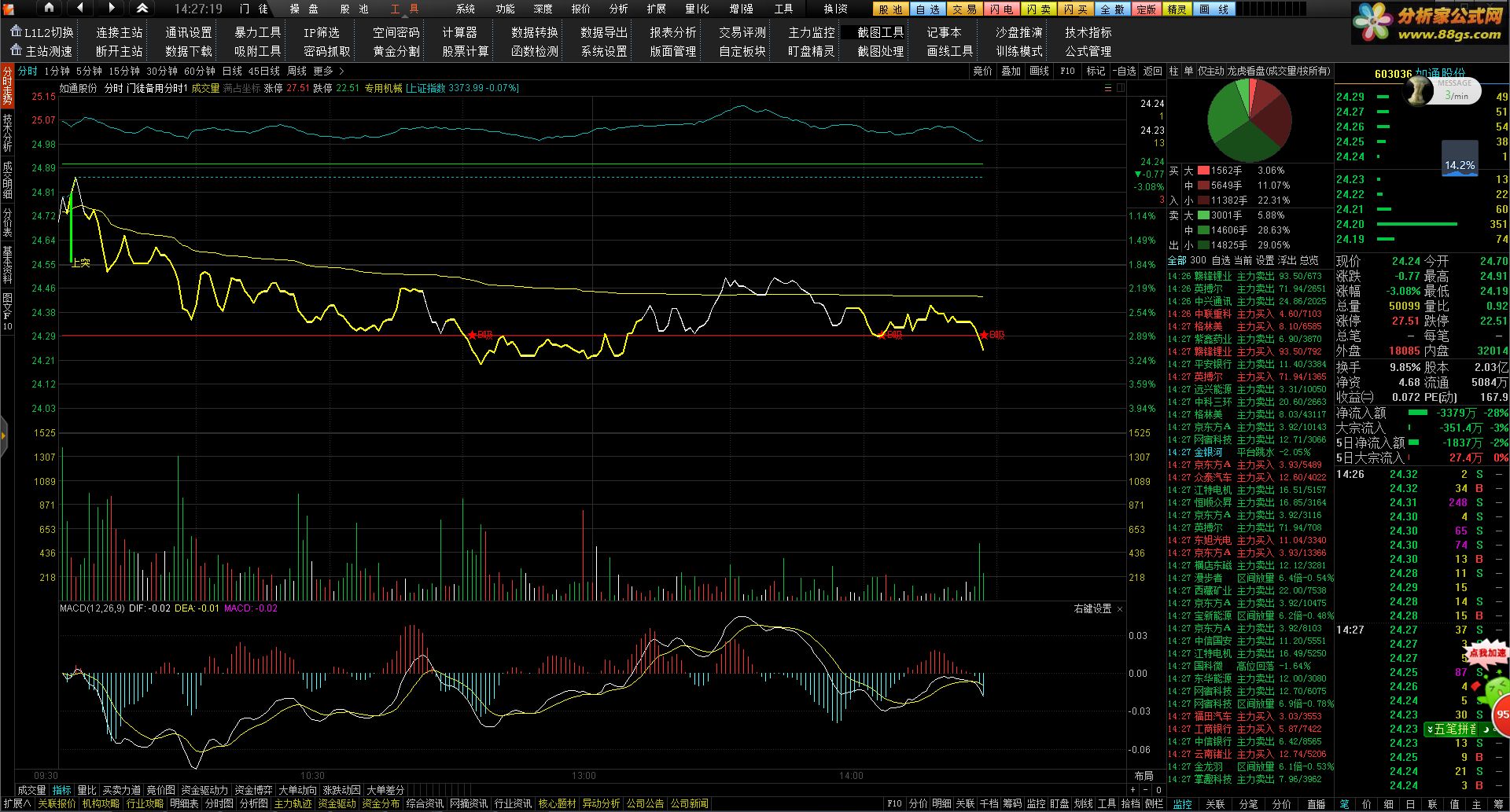
Task: Open the 公式管理 formula manager
Action: 1088,51
